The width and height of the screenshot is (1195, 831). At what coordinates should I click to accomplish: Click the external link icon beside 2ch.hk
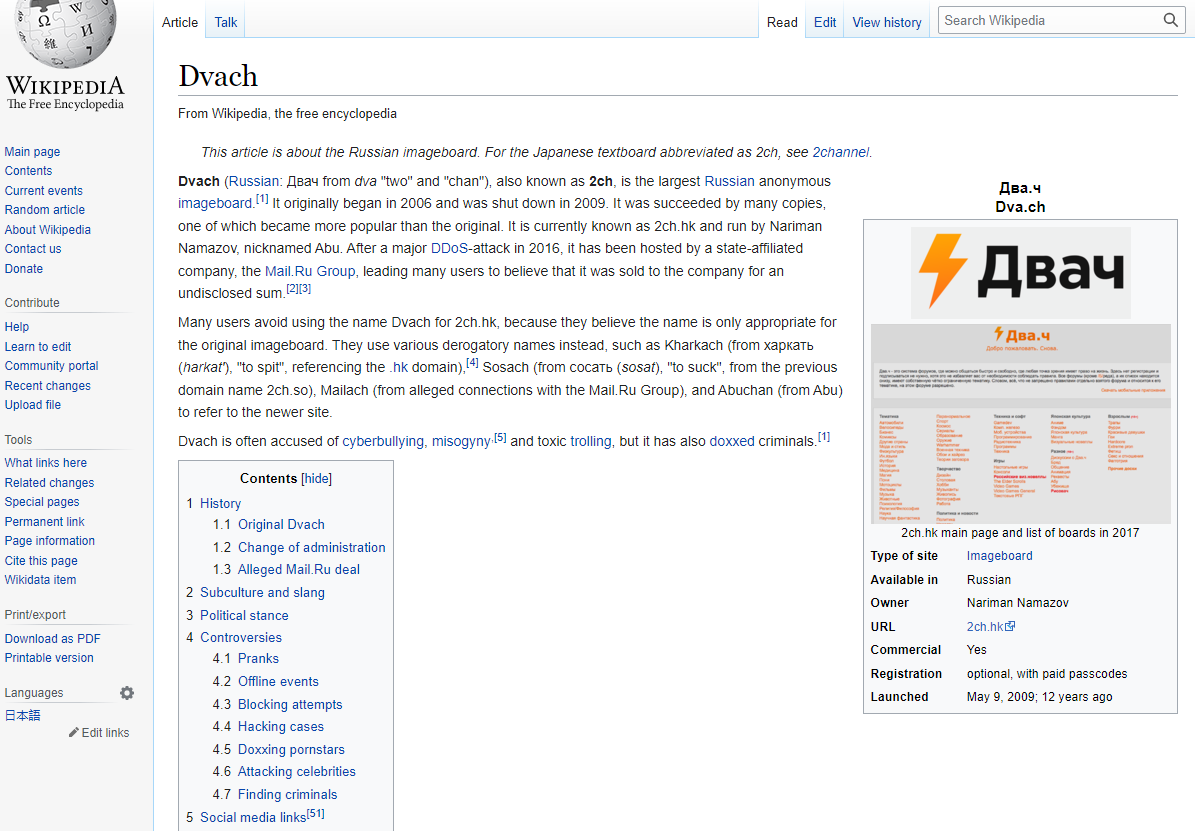pyautogui.click(x=1011, y=626)
